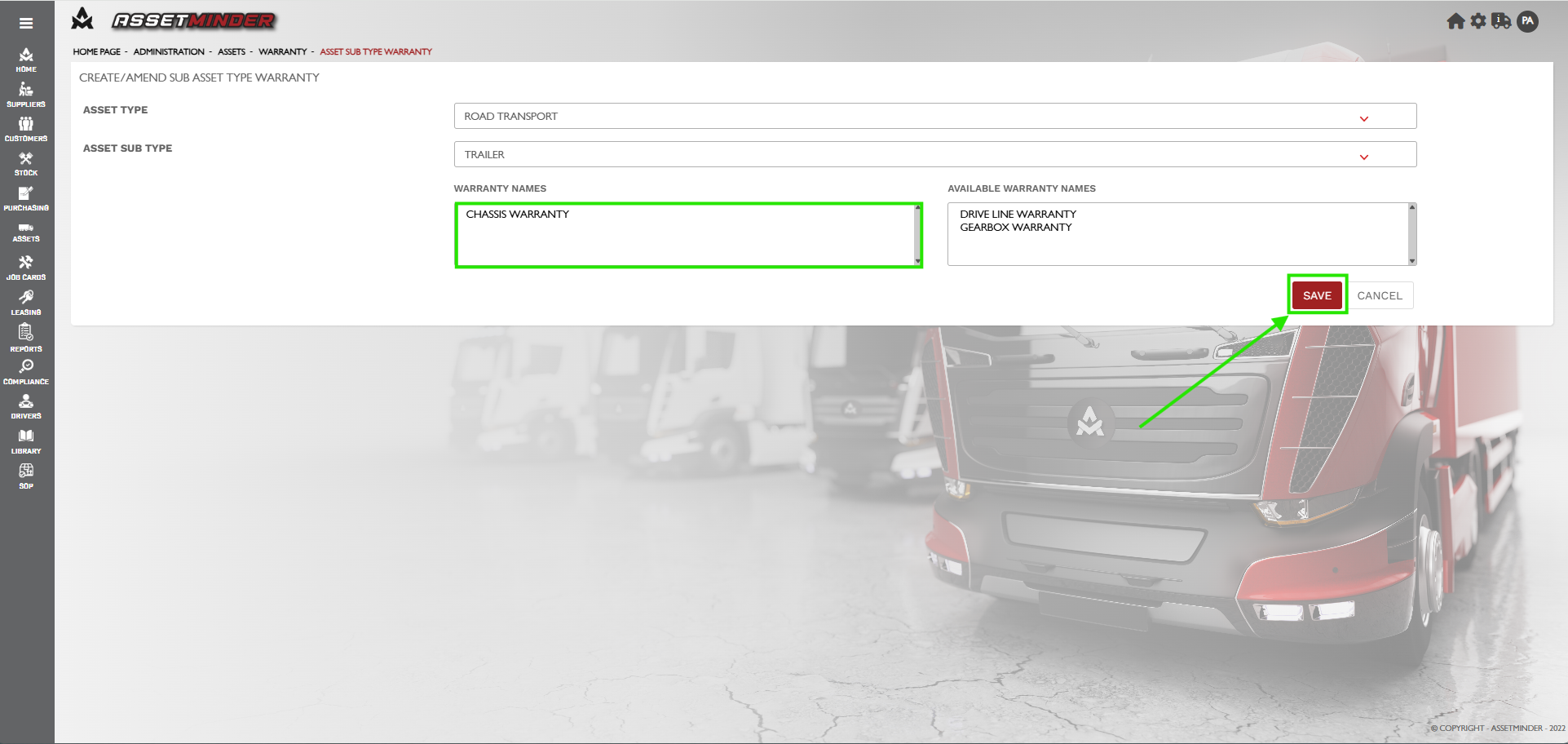Image resolution: width=1568 pixels, height=744 pixels.
Task: Open the Stock sidebar section
Action: point(26,163)
